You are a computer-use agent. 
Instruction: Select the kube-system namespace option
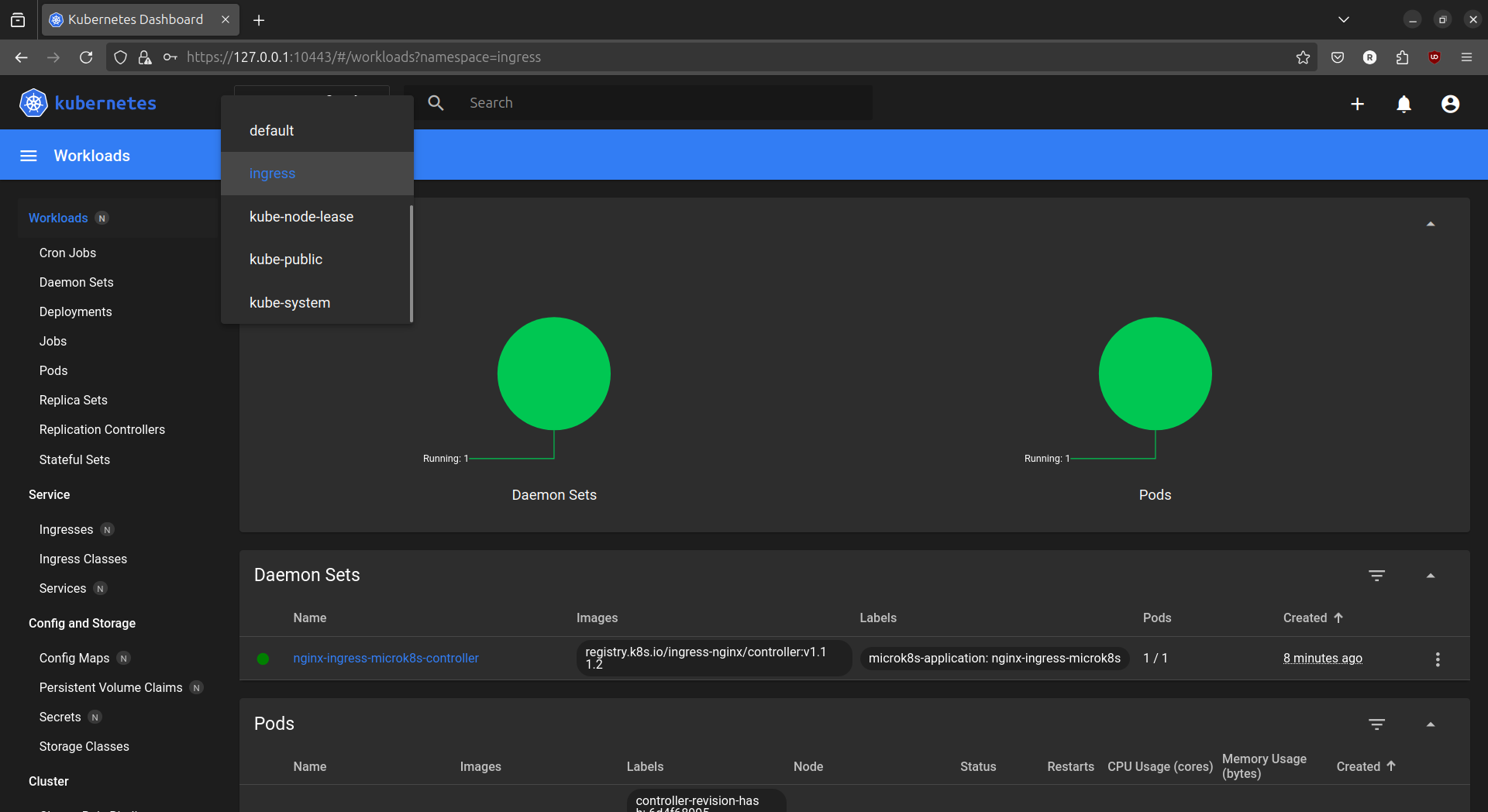(x=315, y=303)
